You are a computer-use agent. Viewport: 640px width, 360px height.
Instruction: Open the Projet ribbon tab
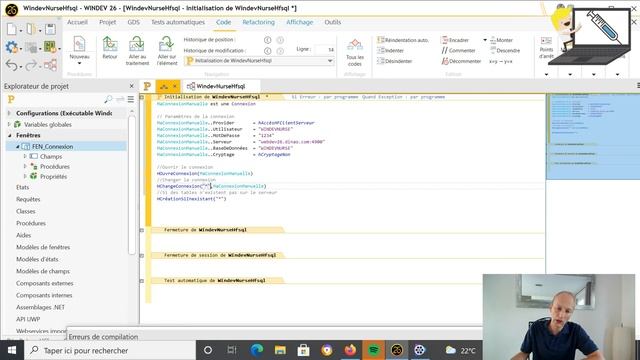pos(107,22)
